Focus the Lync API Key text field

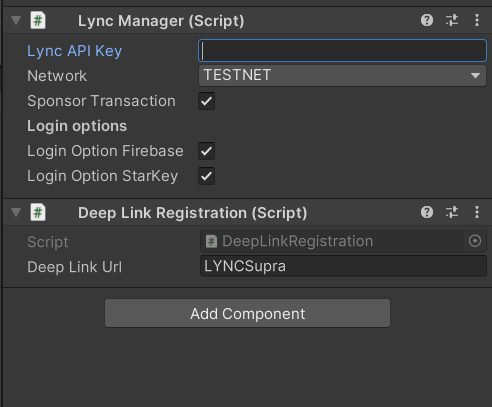coord(342,51)
